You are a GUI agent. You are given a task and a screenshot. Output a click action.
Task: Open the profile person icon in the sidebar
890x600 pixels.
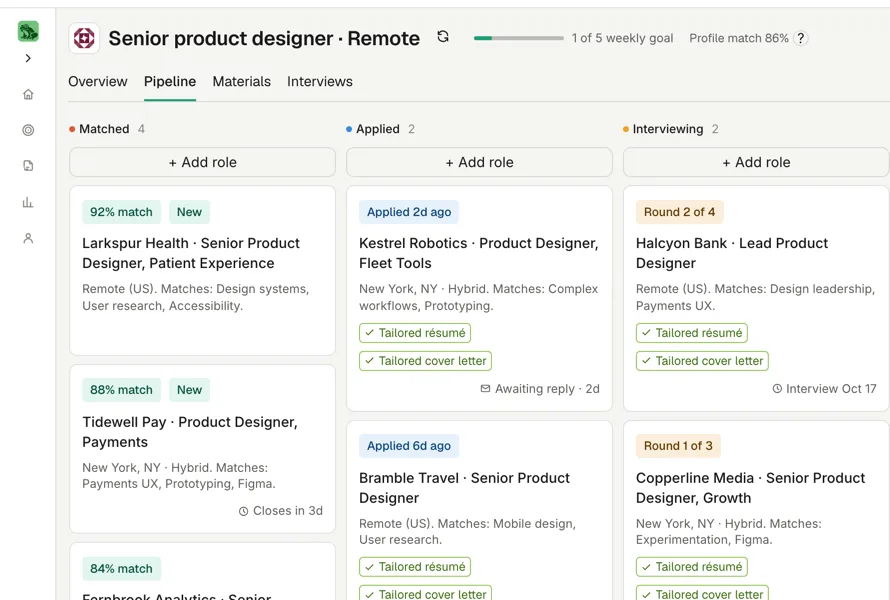coord(28,238)
